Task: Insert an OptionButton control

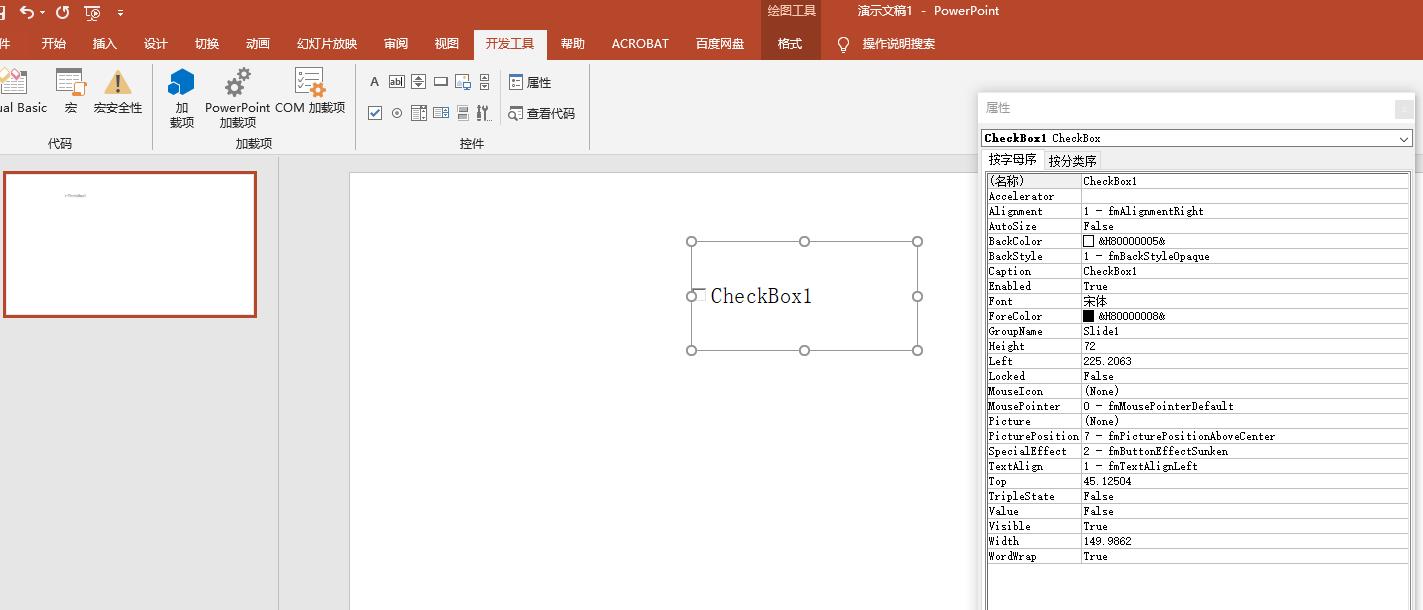Action: click(397, 112)
